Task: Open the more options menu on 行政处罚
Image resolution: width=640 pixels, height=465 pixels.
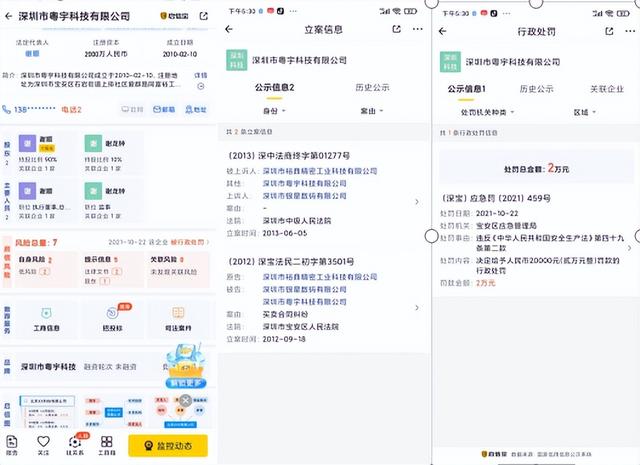Action: click(x=630, y=31)
